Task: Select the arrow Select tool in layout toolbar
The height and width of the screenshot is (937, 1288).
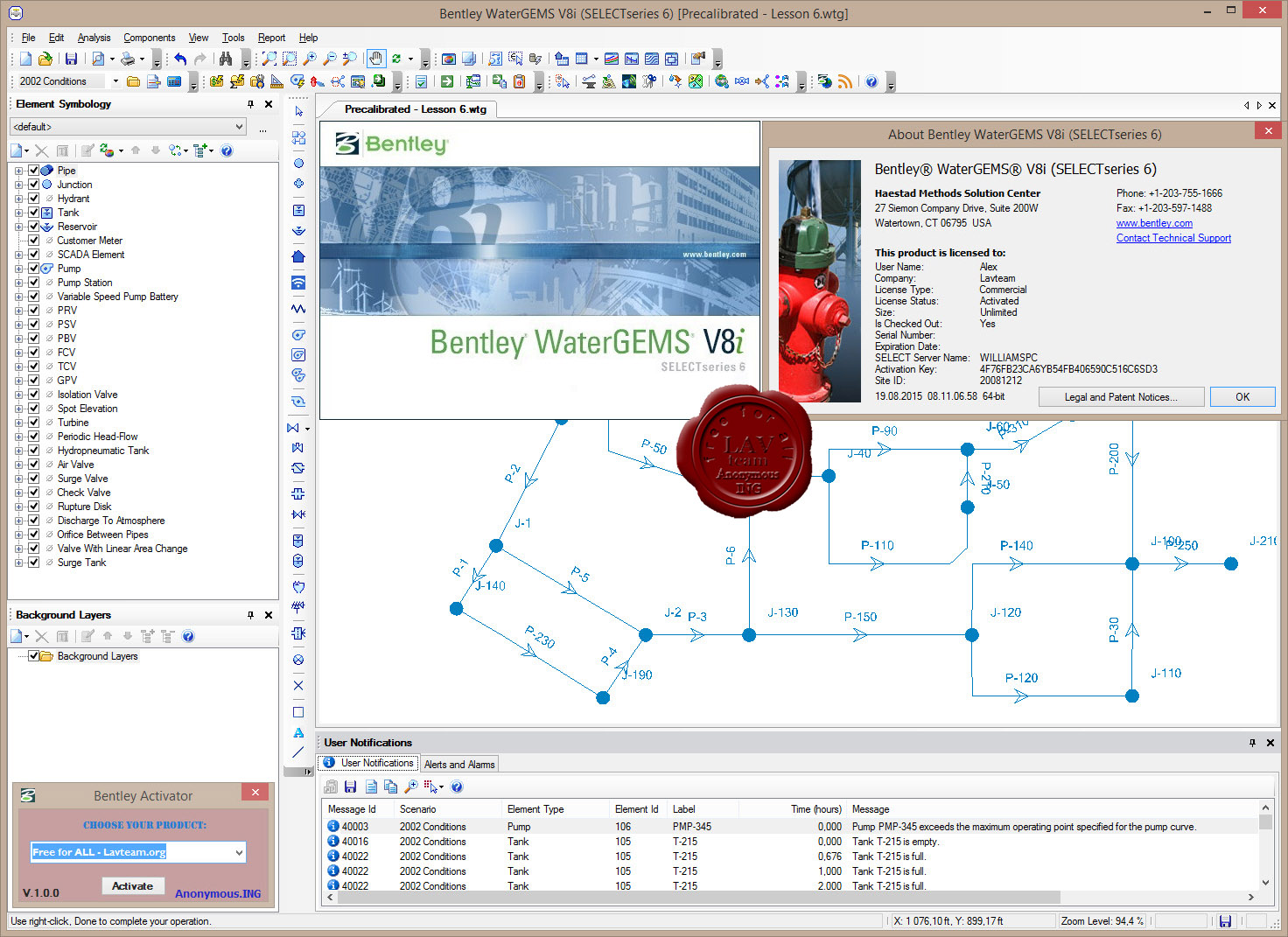Action: point(298,112)
